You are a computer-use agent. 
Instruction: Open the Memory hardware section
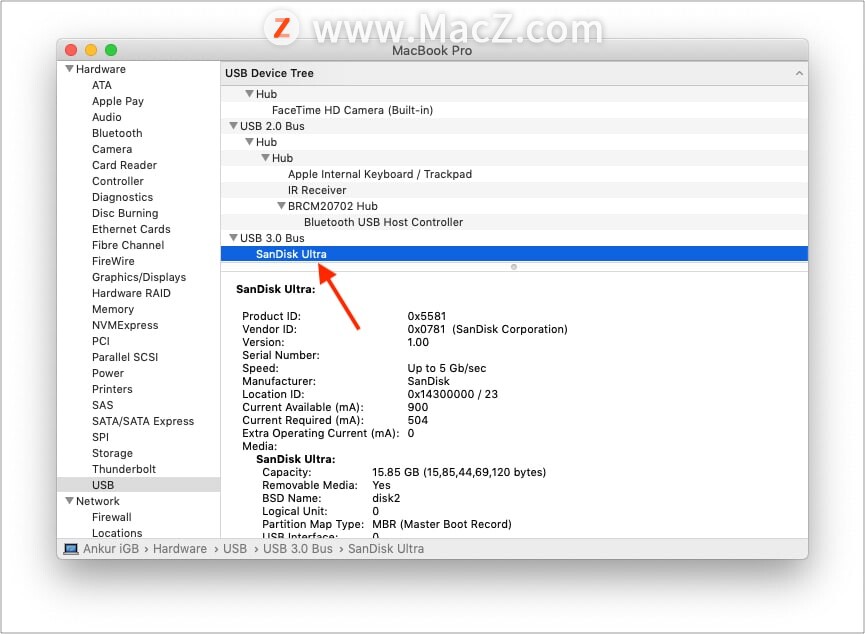click(113, 309)
